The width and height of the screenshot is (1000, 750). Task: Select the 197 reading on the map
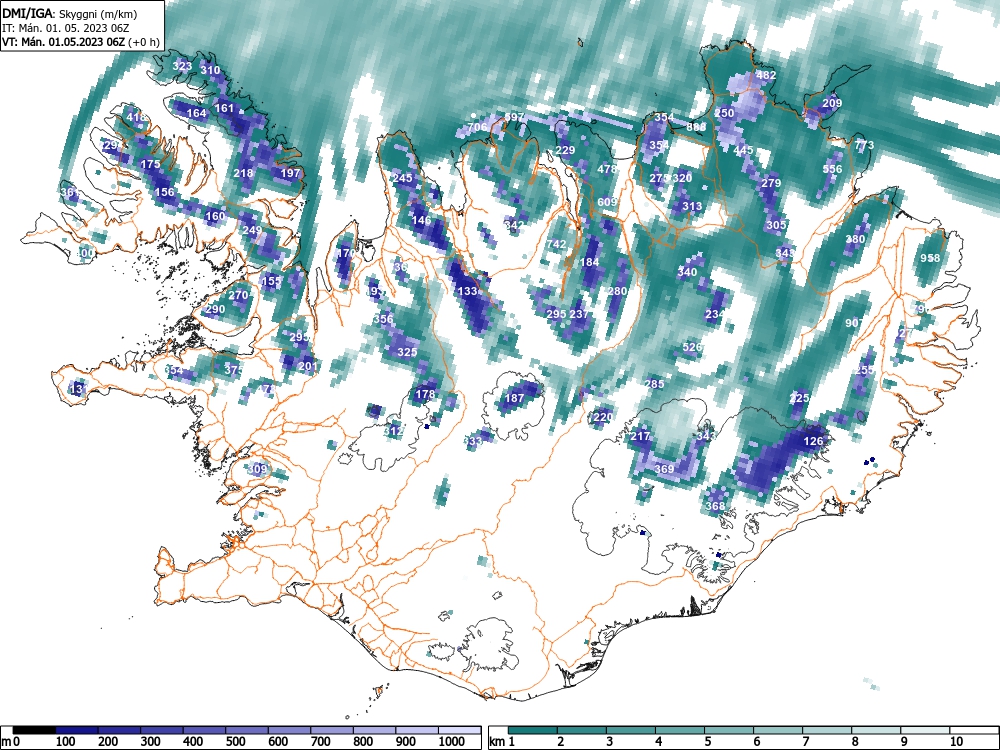pos(290,173)
